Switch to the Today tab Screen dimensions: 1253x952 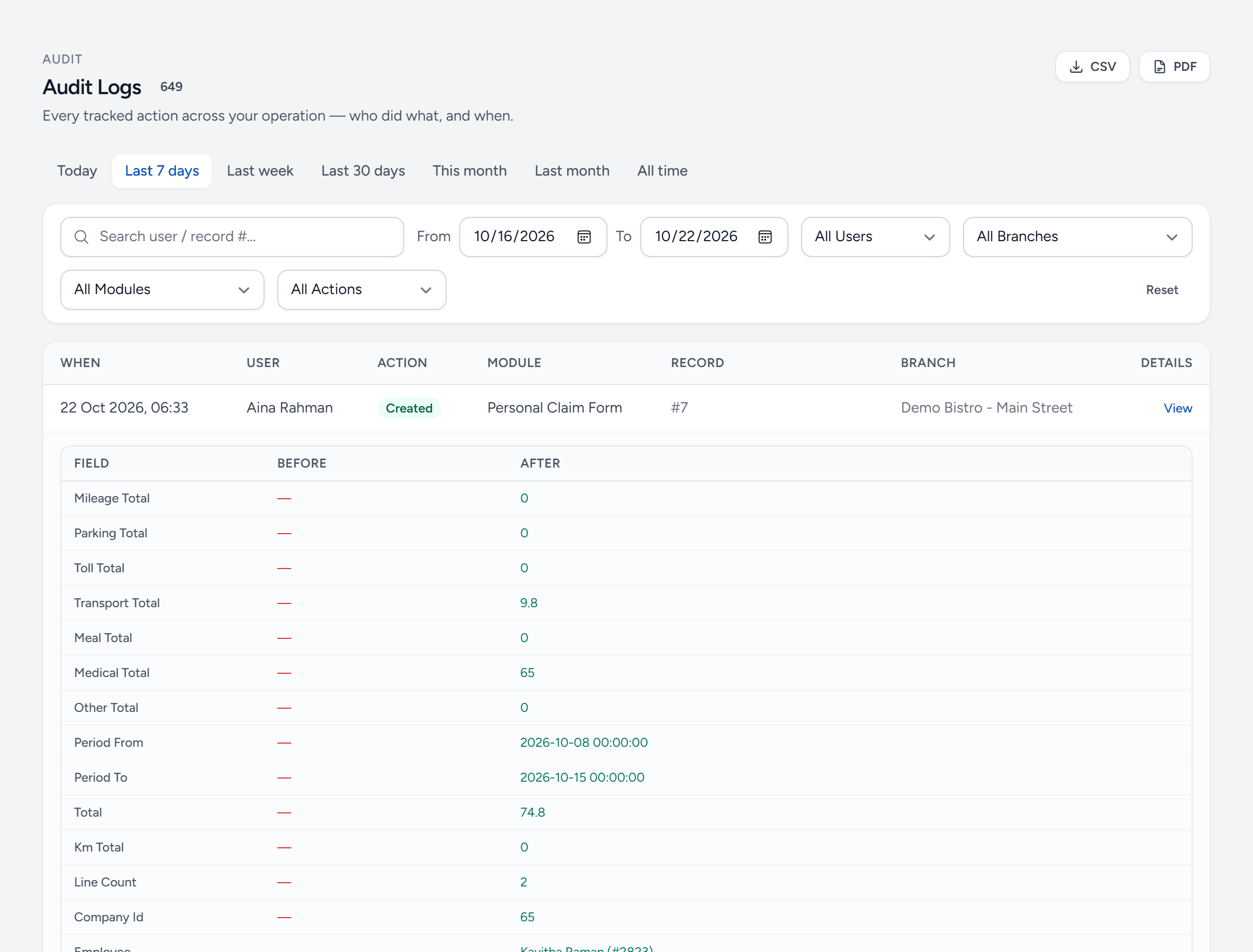tap(77, 170)
